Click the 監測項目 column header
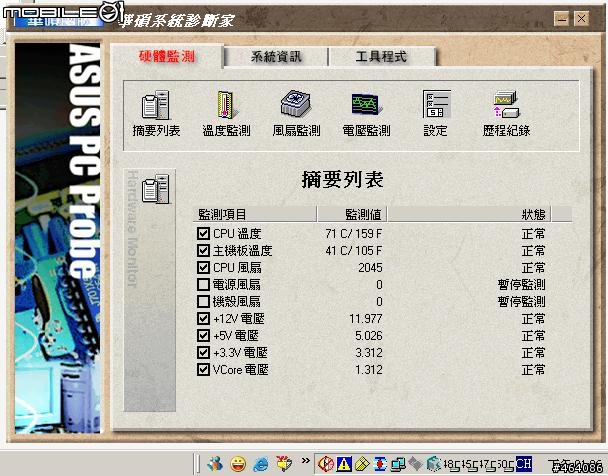Image resolution: width=608 pixels, height=476 pixels. 255,214
